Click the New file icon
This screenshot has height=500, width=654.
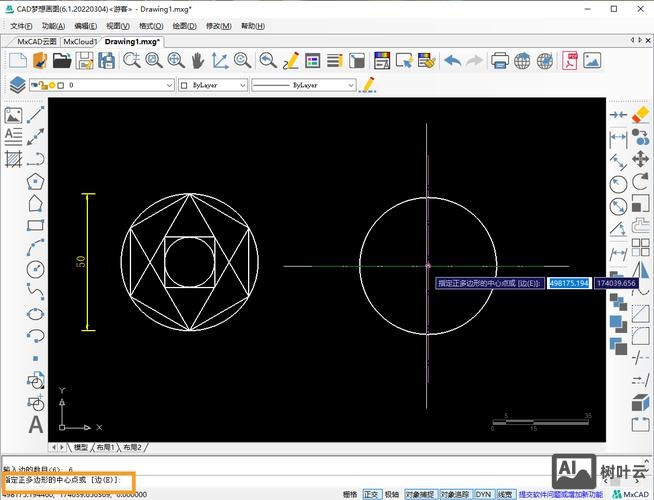tap(16, 61)
